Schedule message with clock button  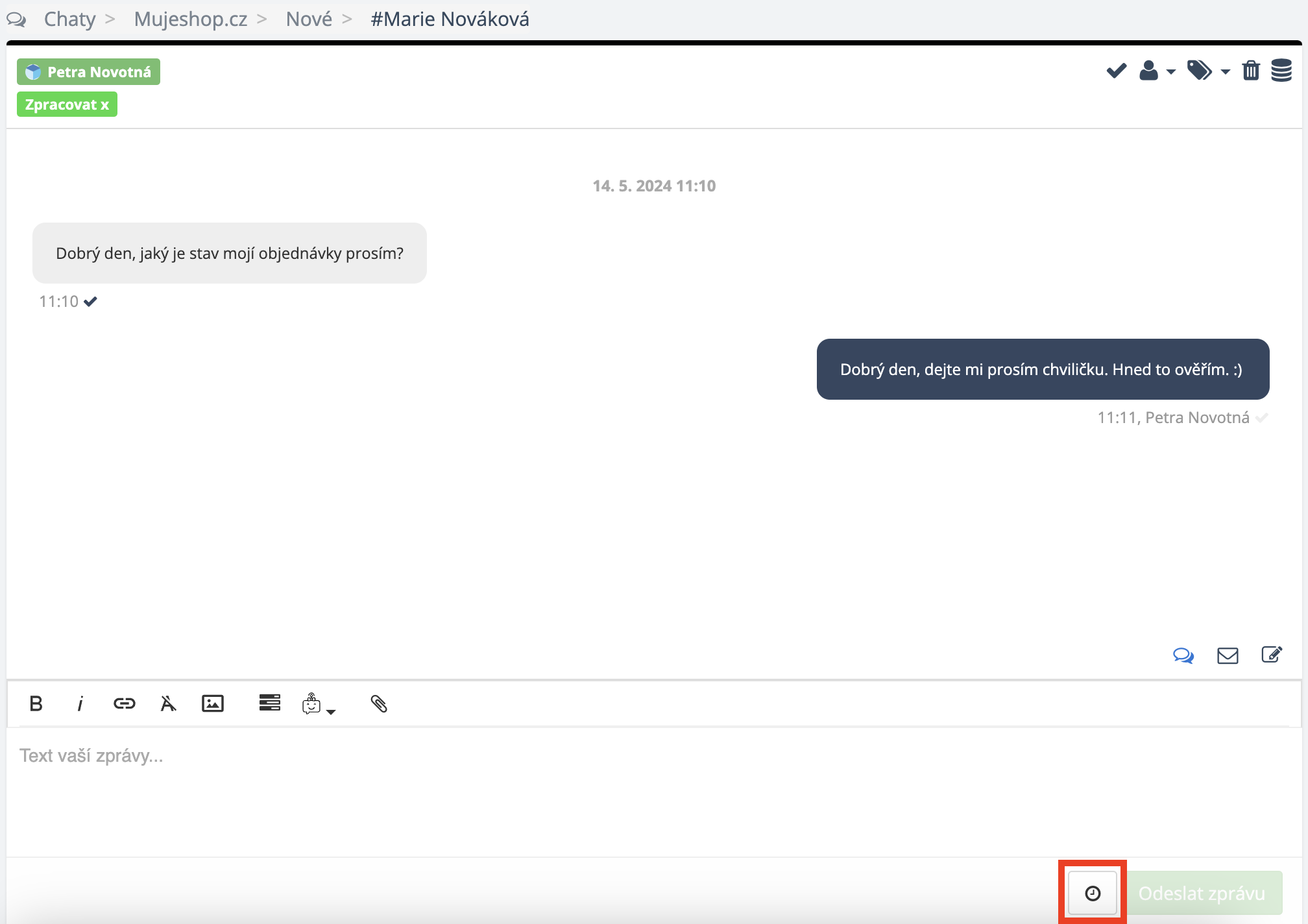click(1093, 894)
